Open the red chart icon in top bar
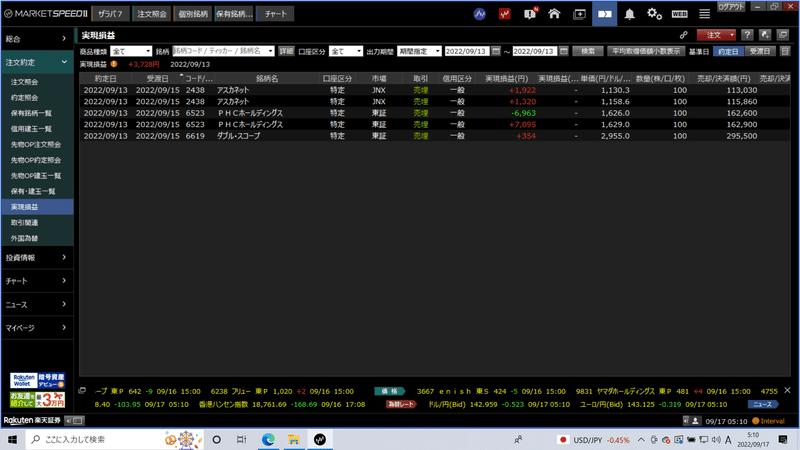The image size is (800, 450). pyautogui.click(x=505, y=14)
